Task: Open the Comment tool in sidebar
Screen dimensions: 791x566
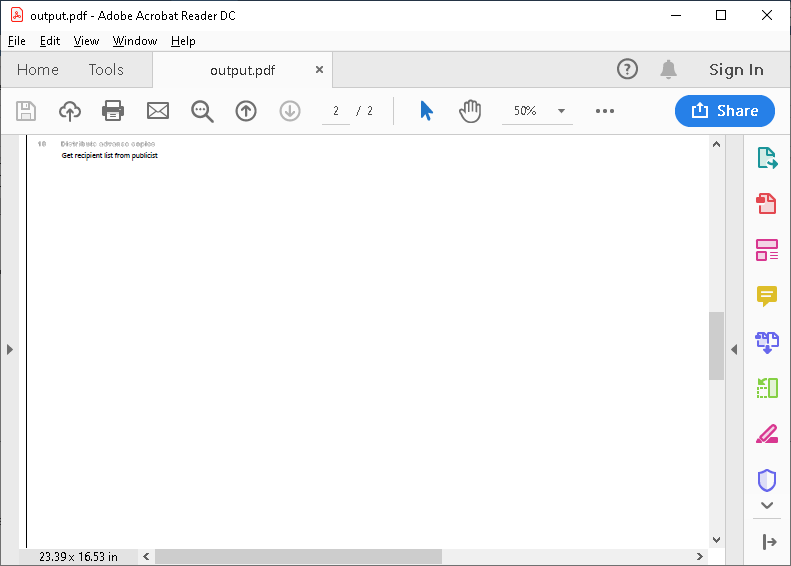Action: coord(767,296)
